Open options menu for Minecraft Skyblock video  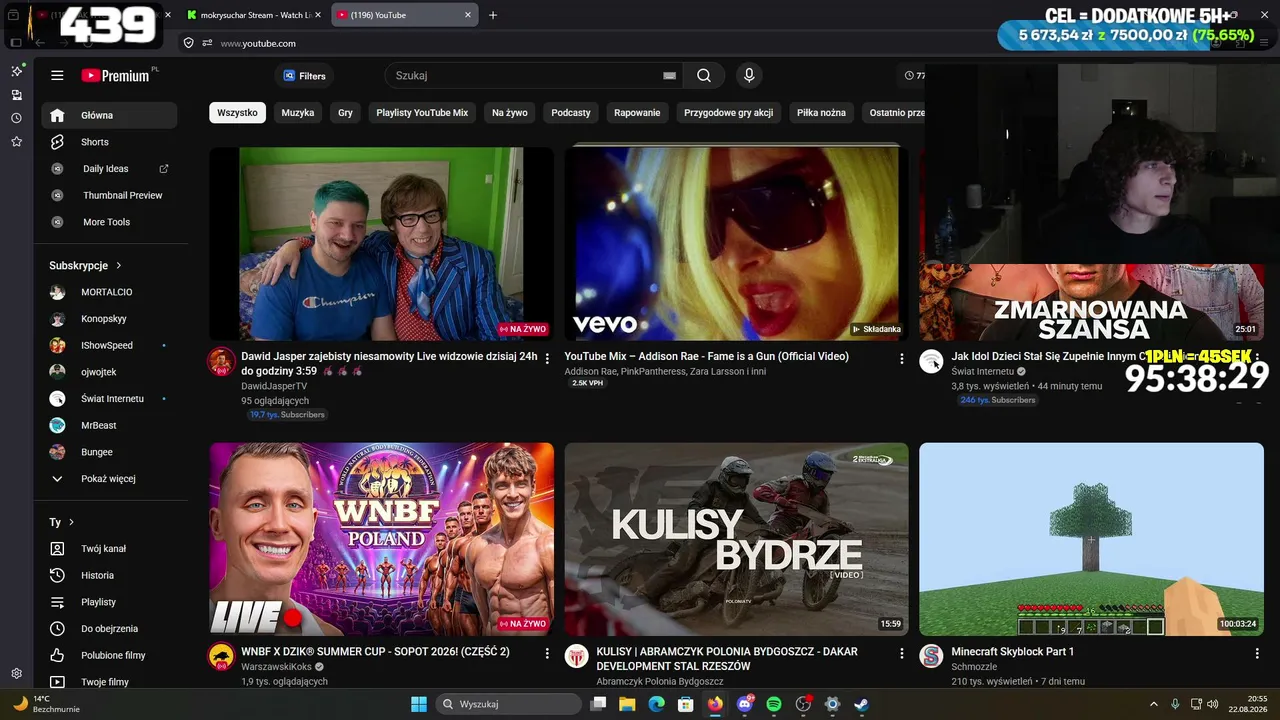tap(1257, 653)
